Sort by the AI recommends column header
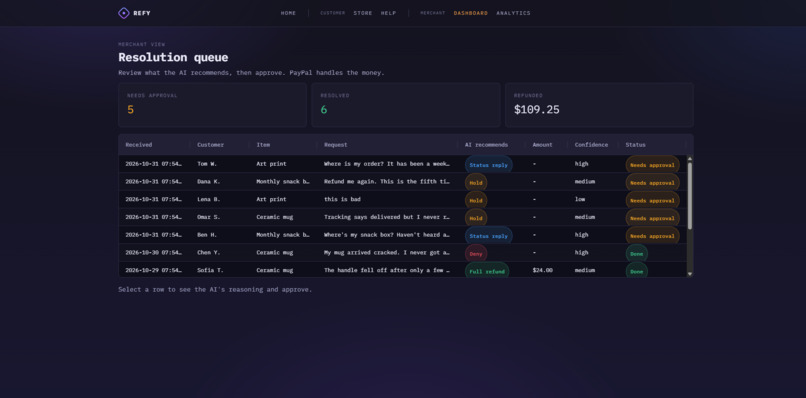This screenshot has height=398, width=806. pos(486,145)
